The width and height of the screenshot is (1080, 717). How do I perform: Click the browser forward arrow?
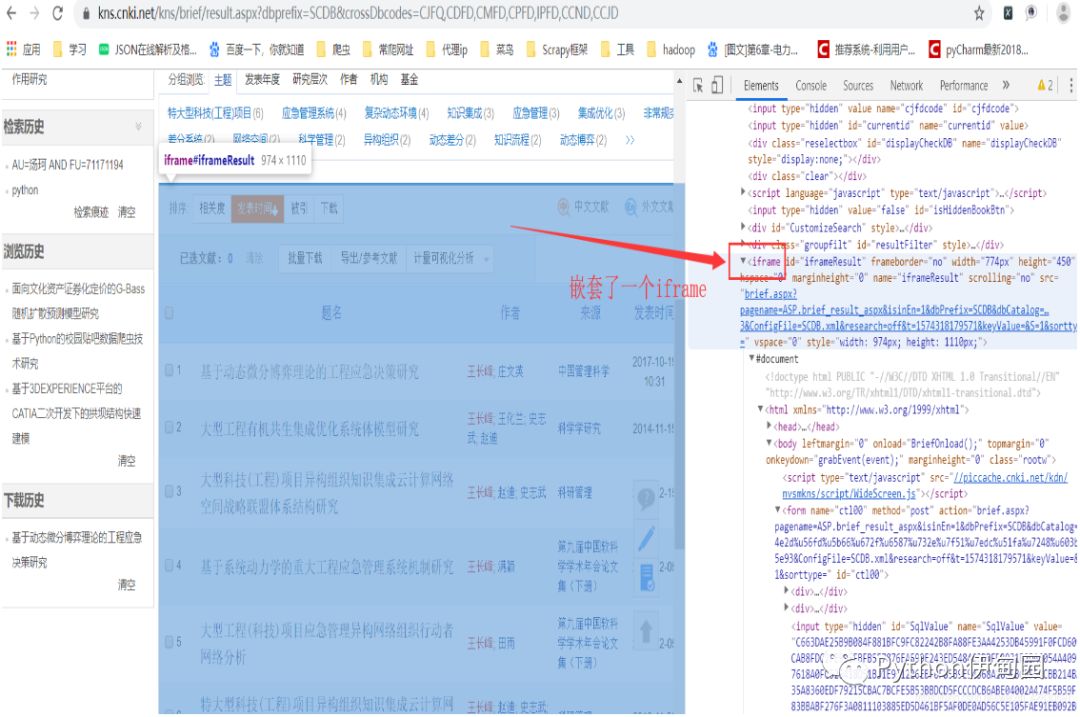point(34,13)
